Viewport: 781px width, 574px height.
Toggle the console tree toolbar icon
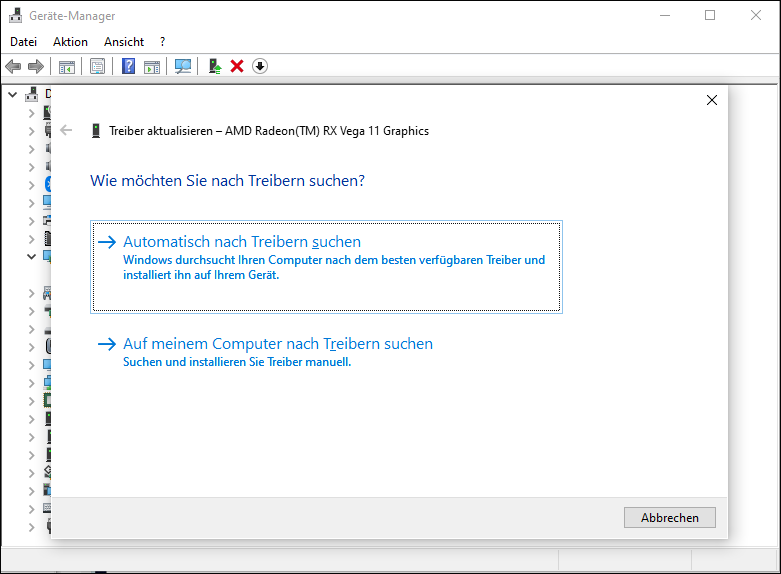[x=67, y=66]
